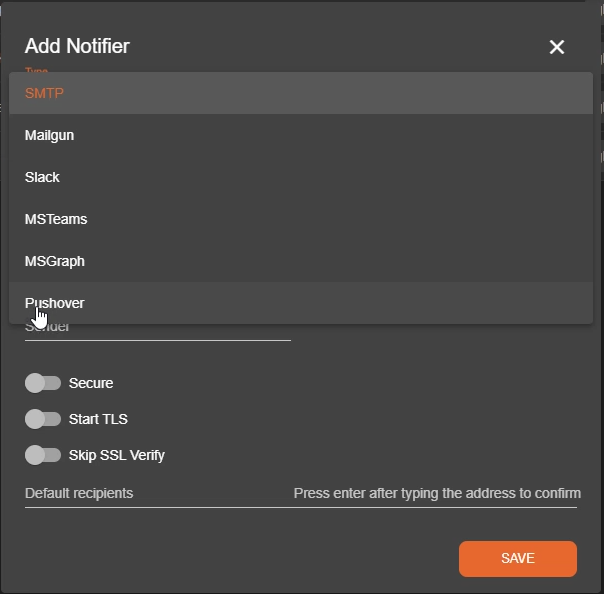
Task: Toggle the Skip SSL Verify switch
Action: (42, 455)
